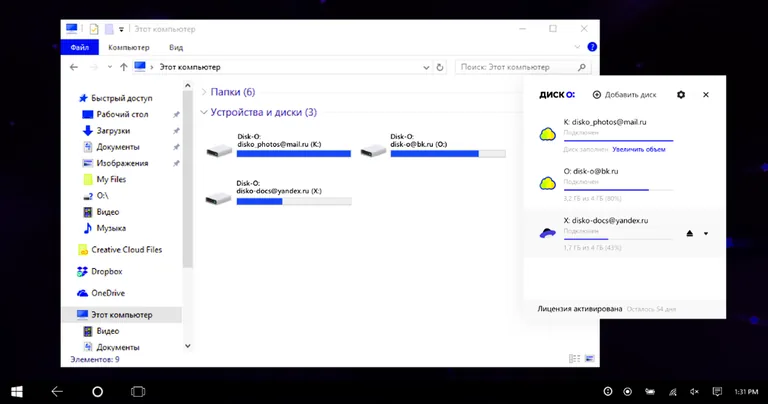768x404 pixels.
Task: Open Creative Cloud Files folder
Action: 126,250
